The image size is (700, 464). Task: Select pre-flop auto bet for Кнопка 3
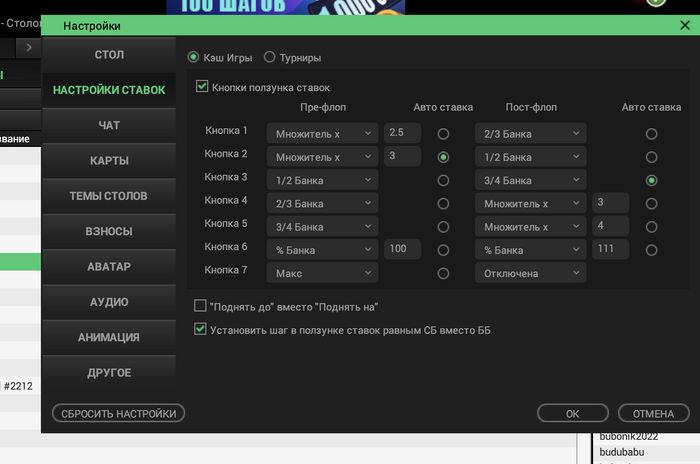click(443, 180)
